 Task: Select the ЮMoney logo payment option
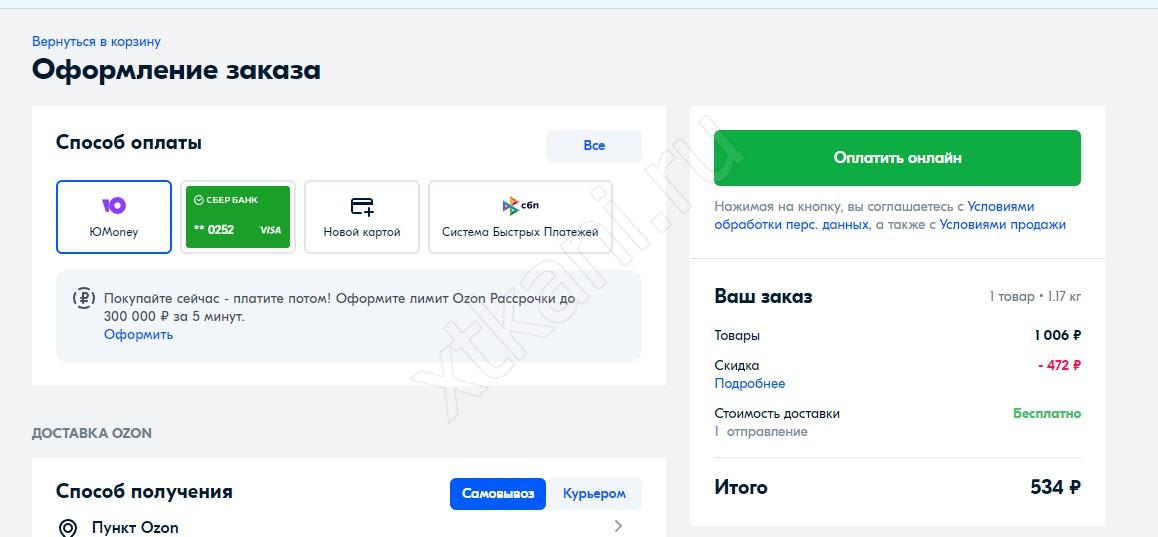(113, 206)
